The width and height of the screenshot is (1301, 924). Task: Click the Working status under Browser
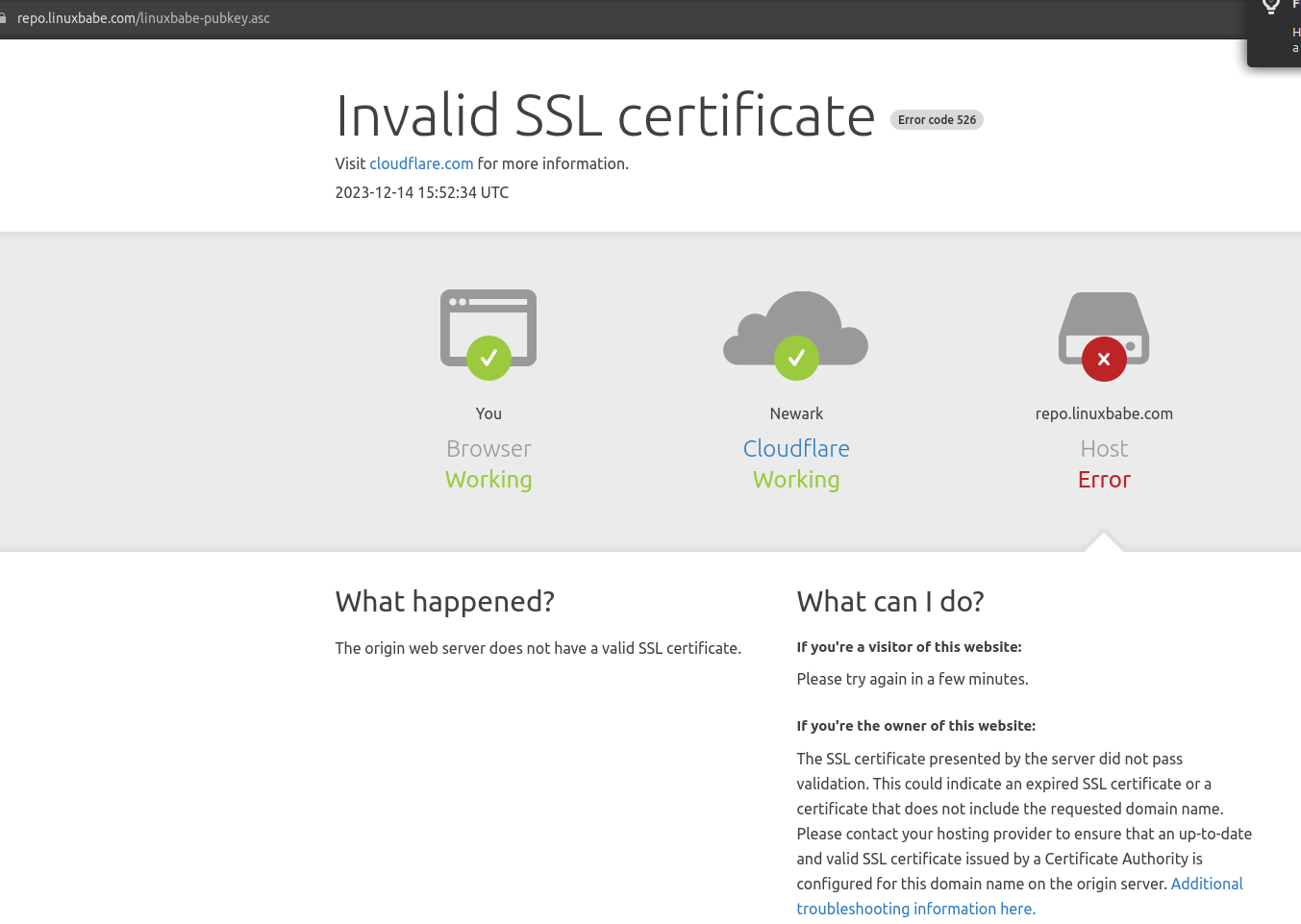(x=488, y=480)
